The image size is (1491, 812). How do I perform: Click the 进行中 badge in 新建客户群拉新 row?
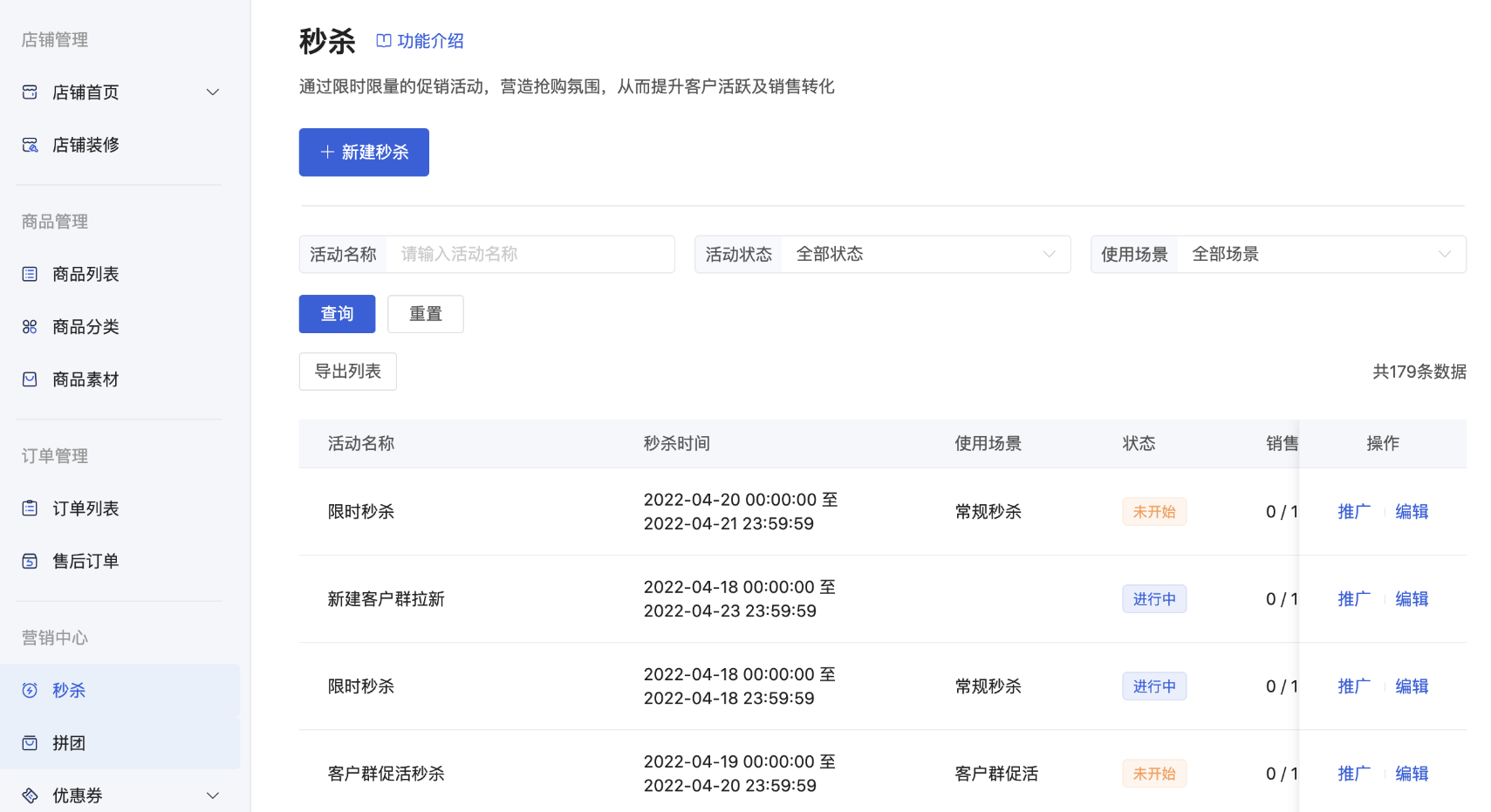(x=1154, y=599)
